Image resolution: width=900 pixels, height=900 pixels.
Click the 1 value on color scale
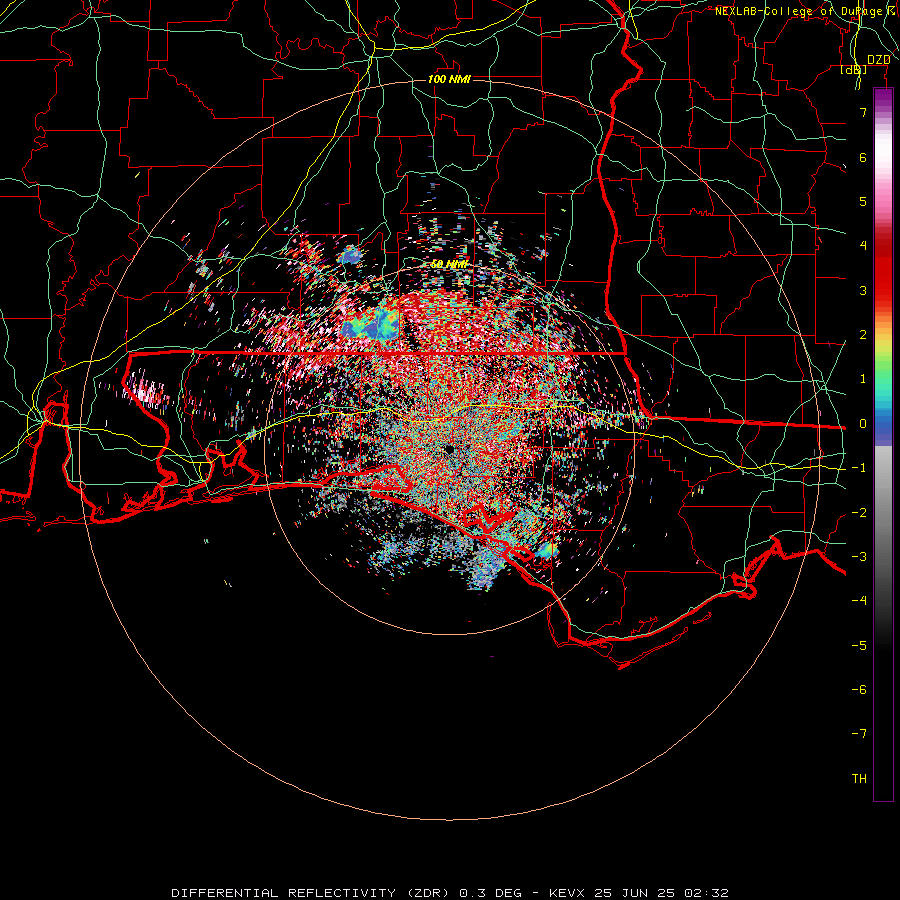(x=863, y=379)
